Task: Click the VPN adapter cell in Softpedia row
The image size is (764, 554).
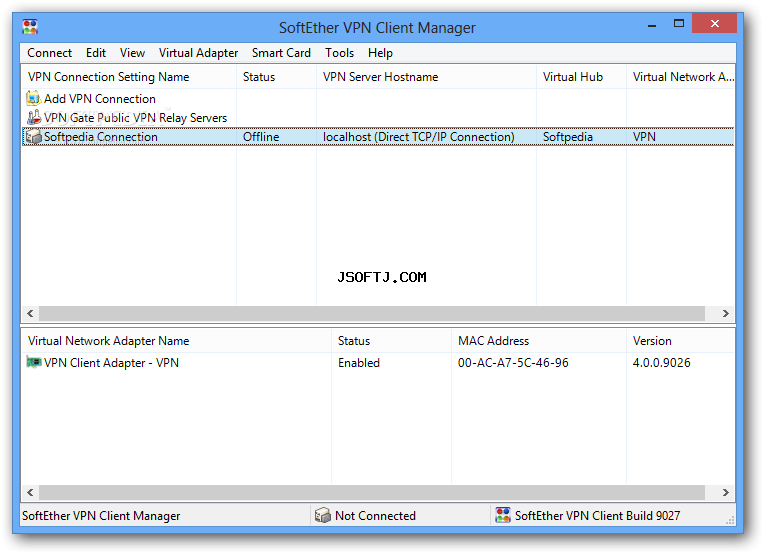Action: 644,137
